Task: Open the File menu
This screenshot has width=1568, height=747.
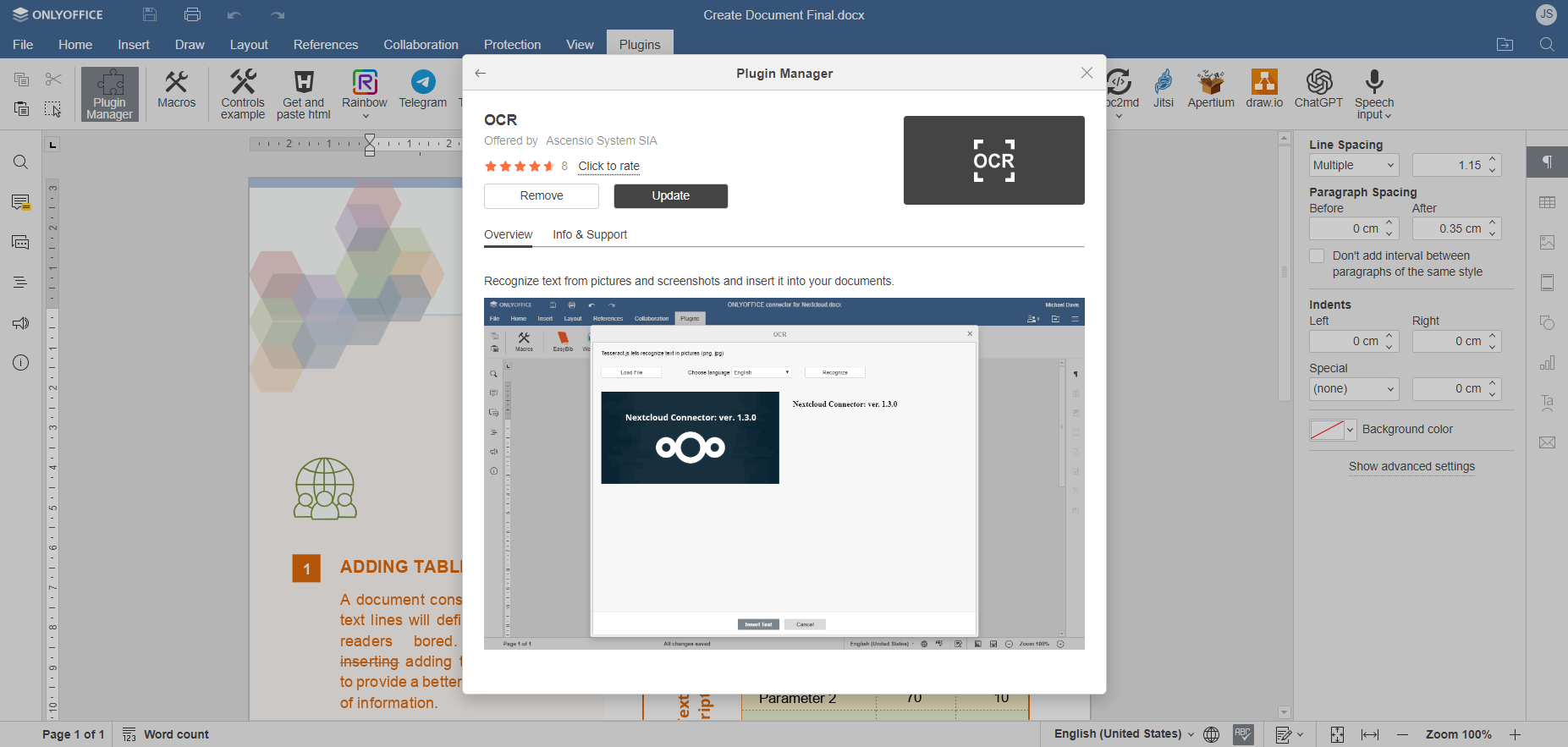Action: click(23, 45)
